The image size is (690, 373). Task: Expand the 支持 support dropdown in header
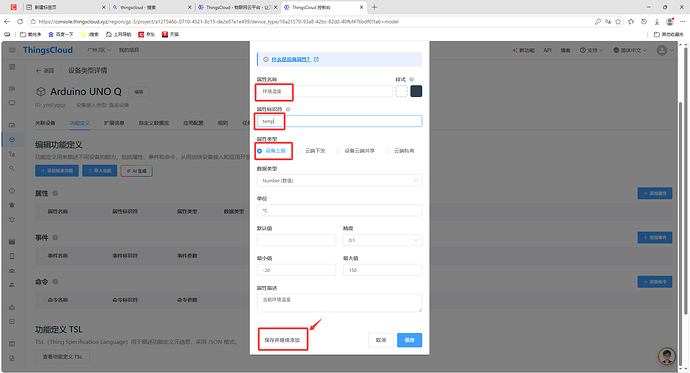pyautogui.click(x=591, y=50)
